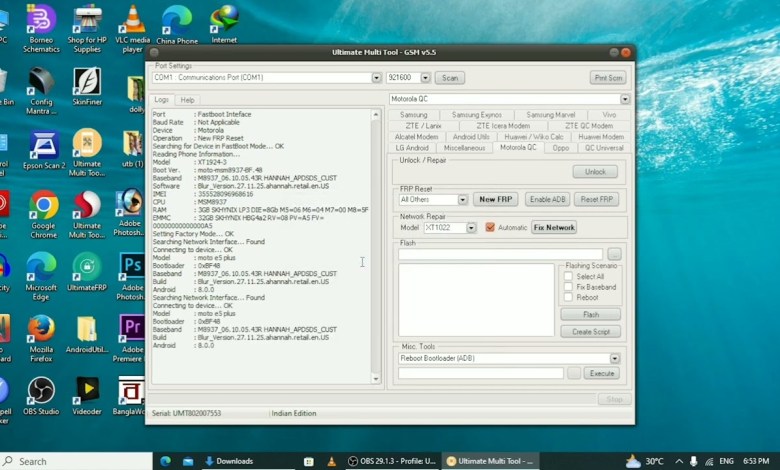The width and height of the screenshot is (780, 470).
Task: Open Borneo Schematics desktop shortcut
Action: tap(41, 28)
